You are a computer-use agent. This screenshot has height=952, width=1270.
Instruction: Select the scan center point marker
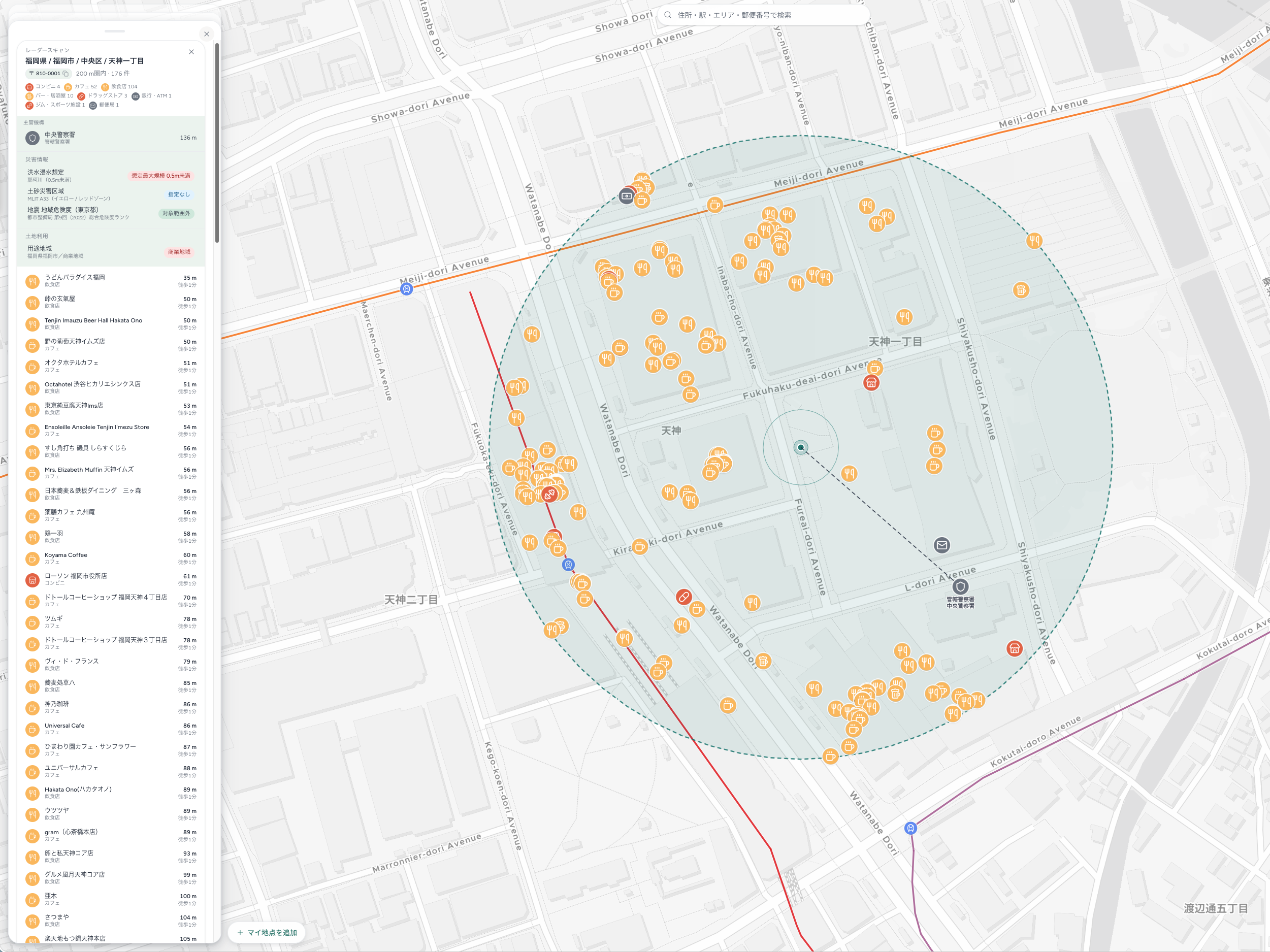pyautogui.click(x=800, y=447)
